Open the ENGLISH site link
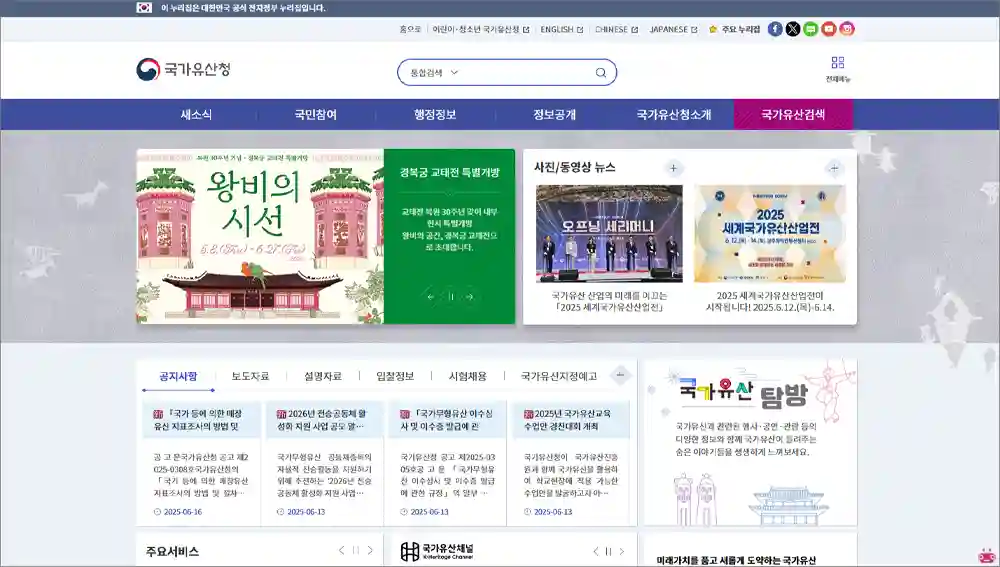The width and height of the screenshot is (1000, 567). 561,29
